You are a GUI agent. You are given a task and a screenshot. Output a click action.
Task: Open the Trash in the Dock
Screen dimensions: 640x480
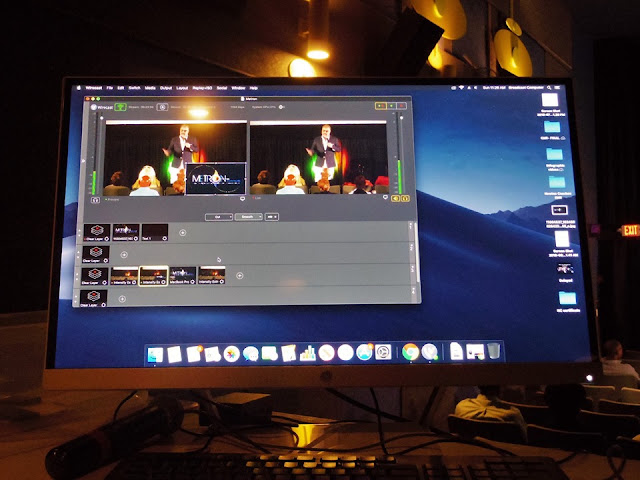click(x=493, y=351)
